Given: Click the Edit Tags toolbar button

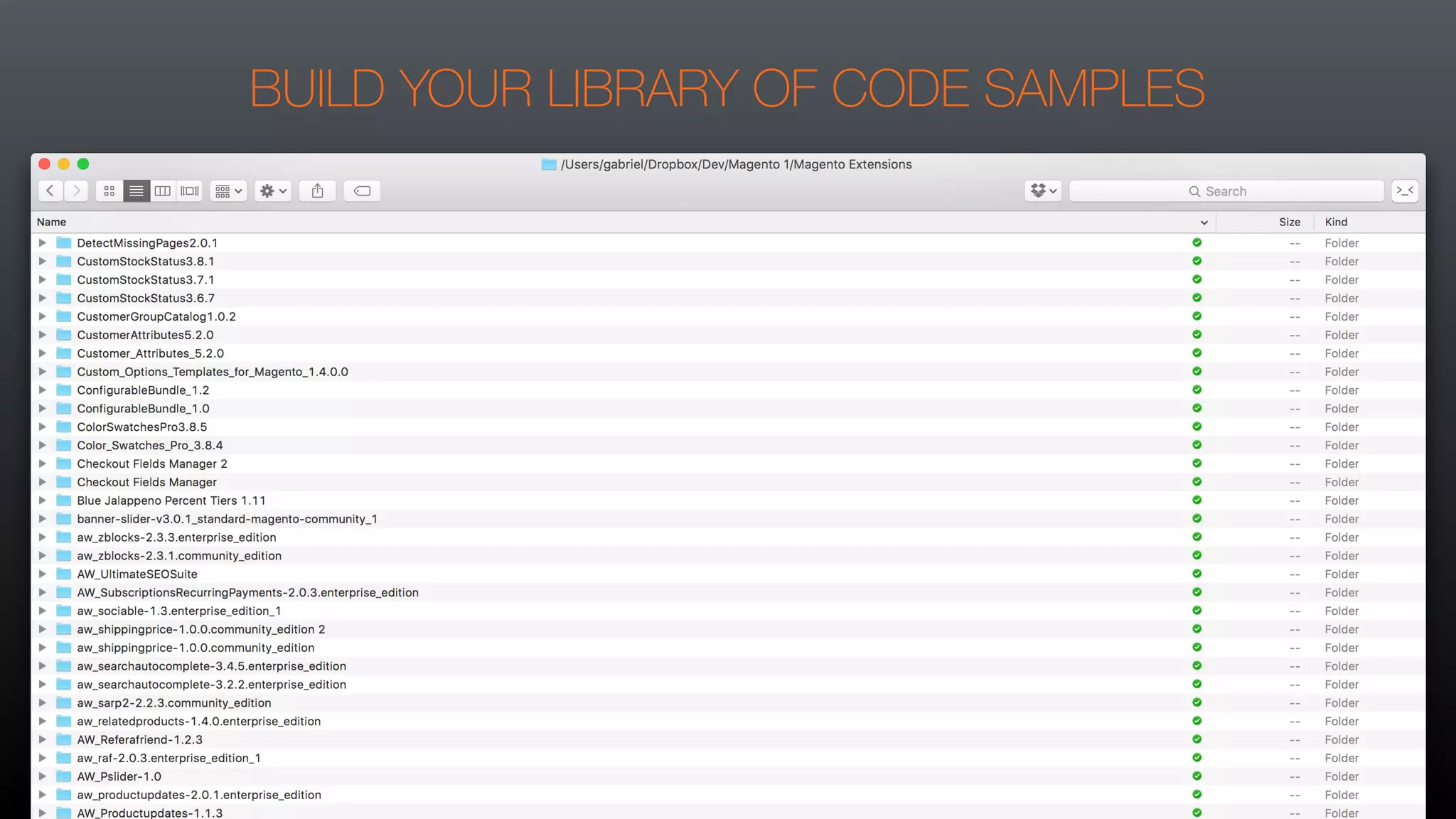Looking at the screenshot, I should [362, 191].
